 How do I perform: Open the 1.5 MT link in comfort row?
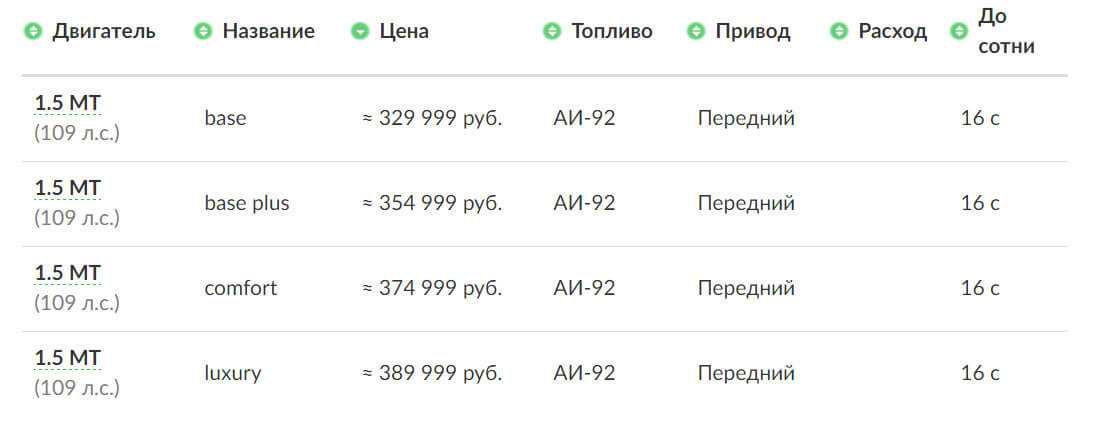[68, 273]
